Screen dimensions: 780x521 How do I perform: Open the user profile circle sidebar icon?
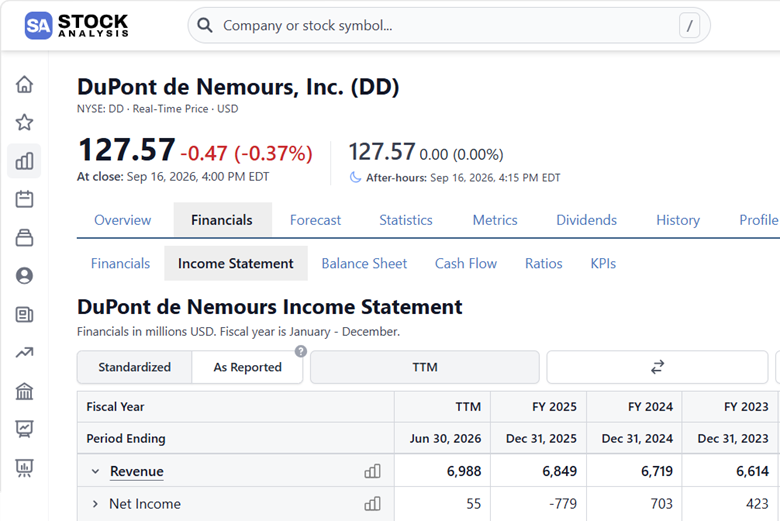point(24,276)
